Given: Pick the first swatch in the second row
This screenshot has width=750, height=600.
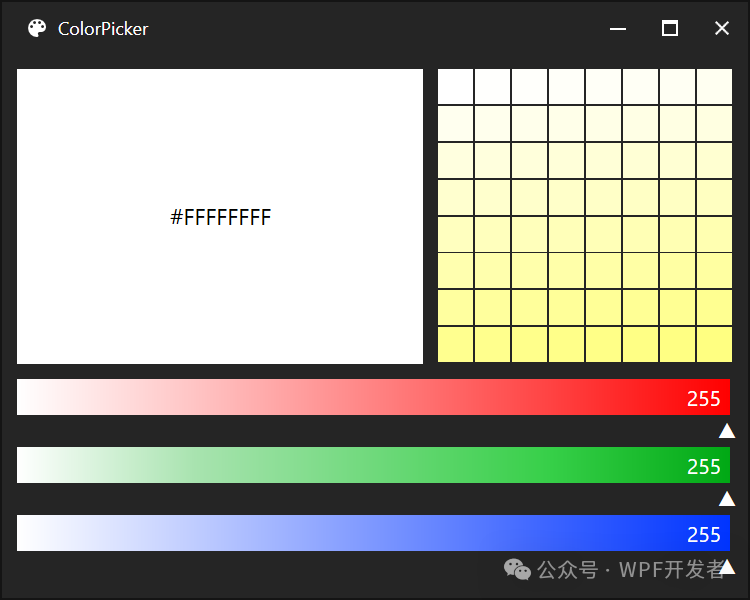Looking at the screenshot, I should [455, 123].
